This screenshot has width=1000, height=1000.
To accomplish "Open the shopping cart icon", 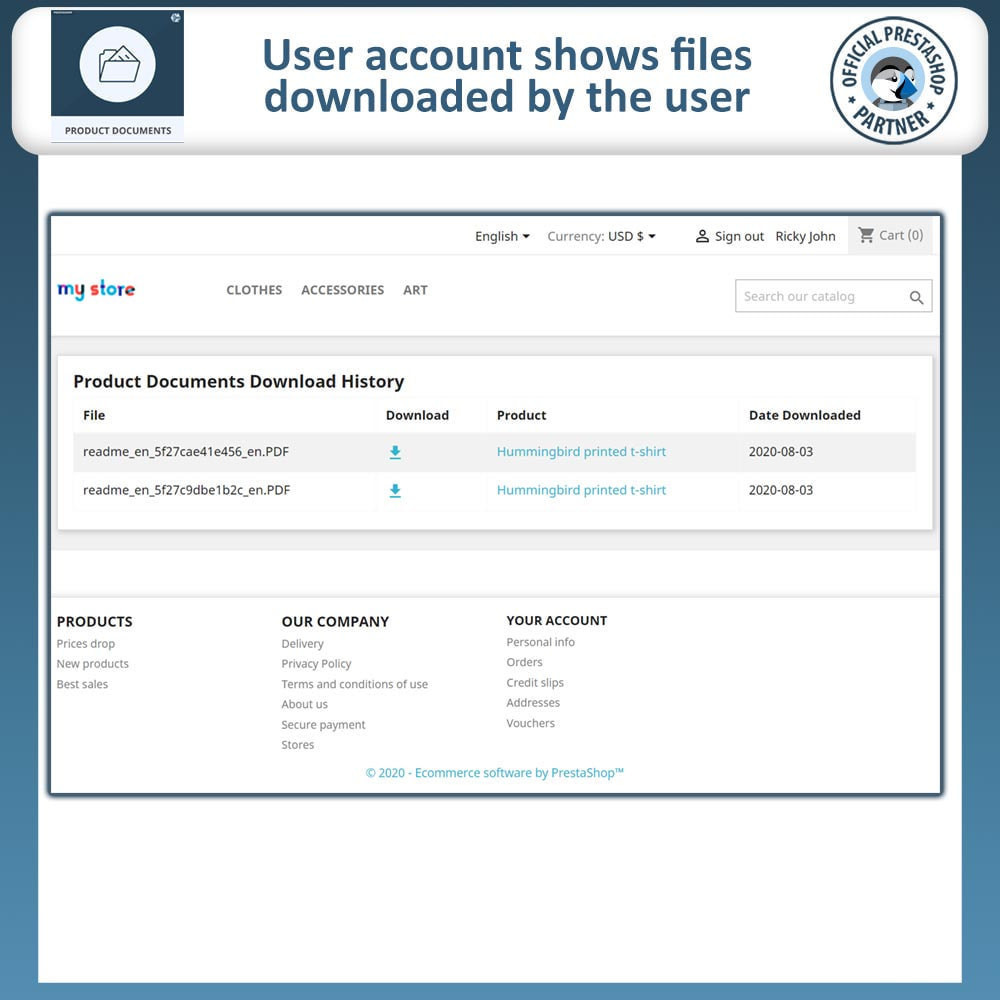I will point(867,235).
